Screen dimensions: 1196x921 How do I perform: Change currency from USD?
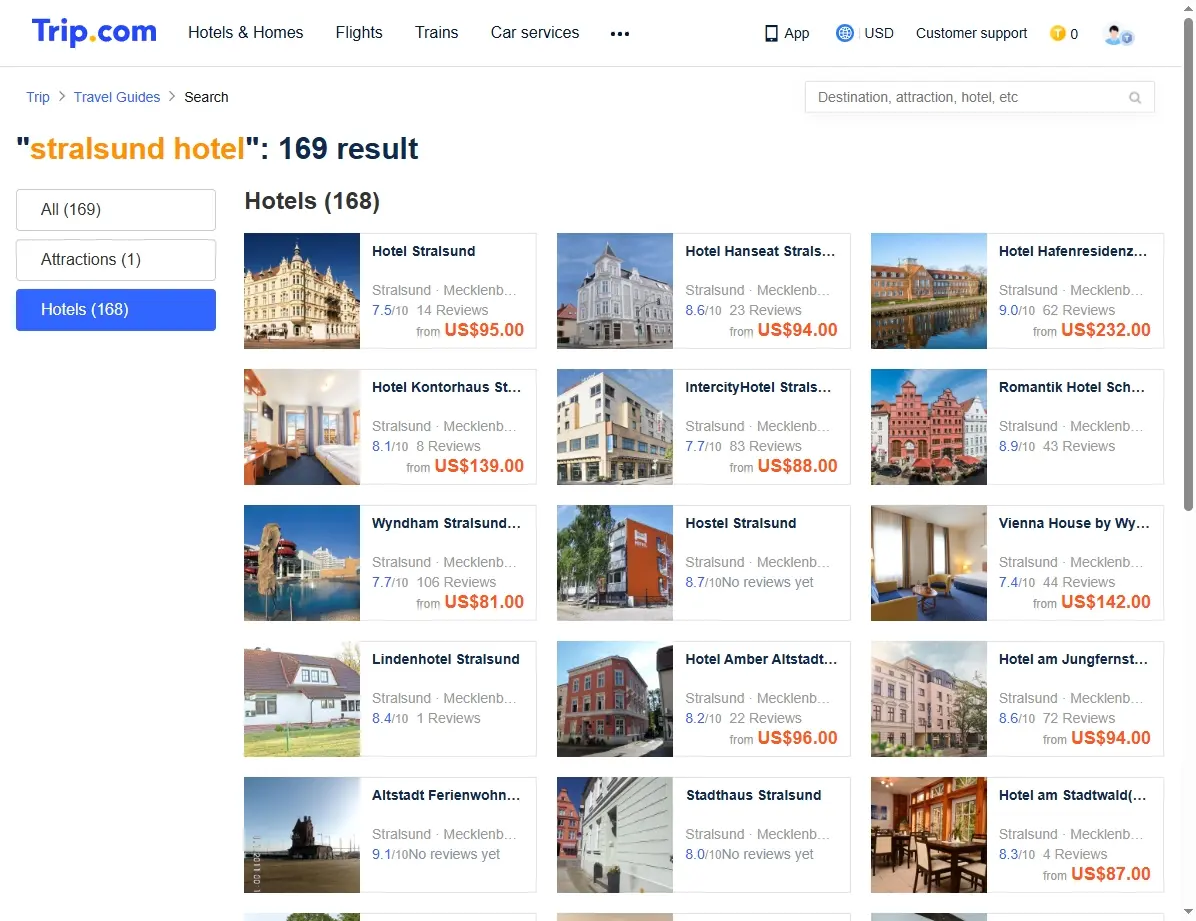coord(879,34)
